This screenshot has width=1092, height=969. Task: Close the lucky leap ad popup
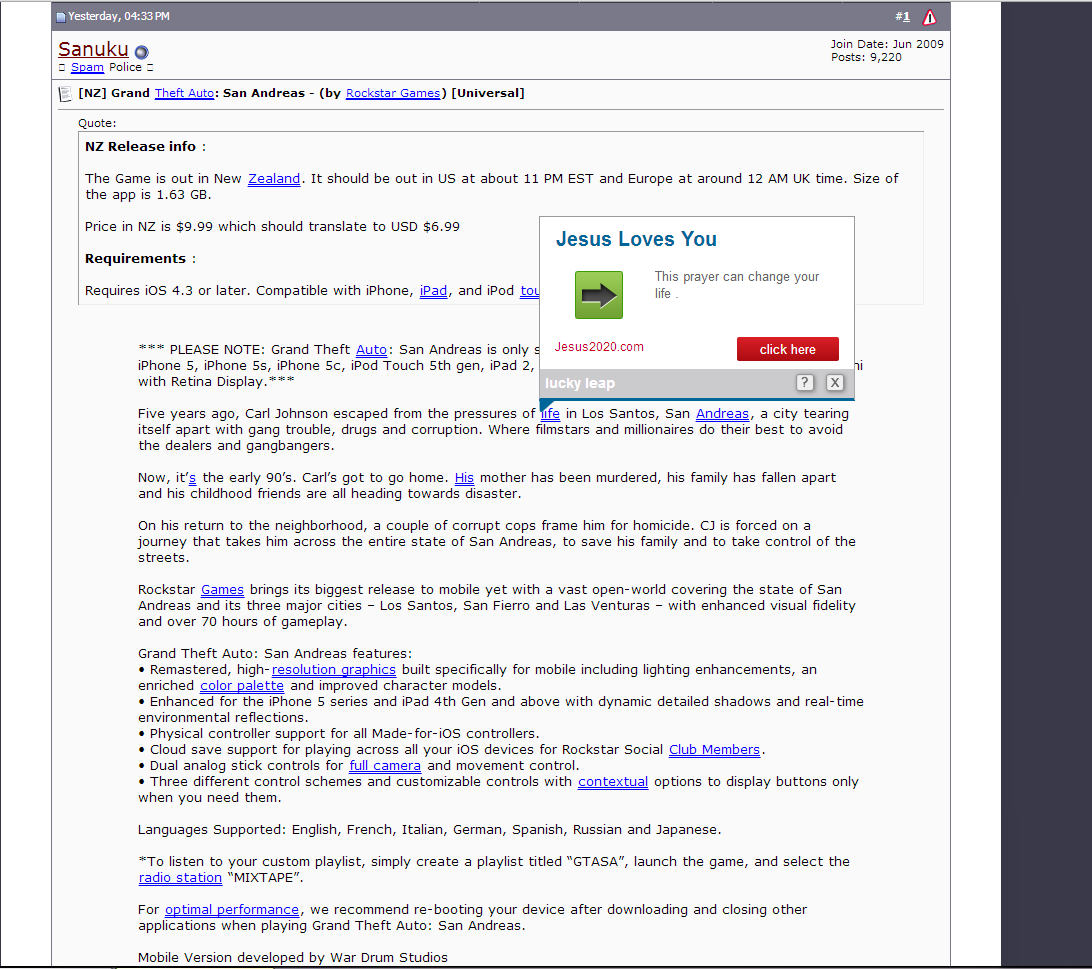click(x=835, y=382)
